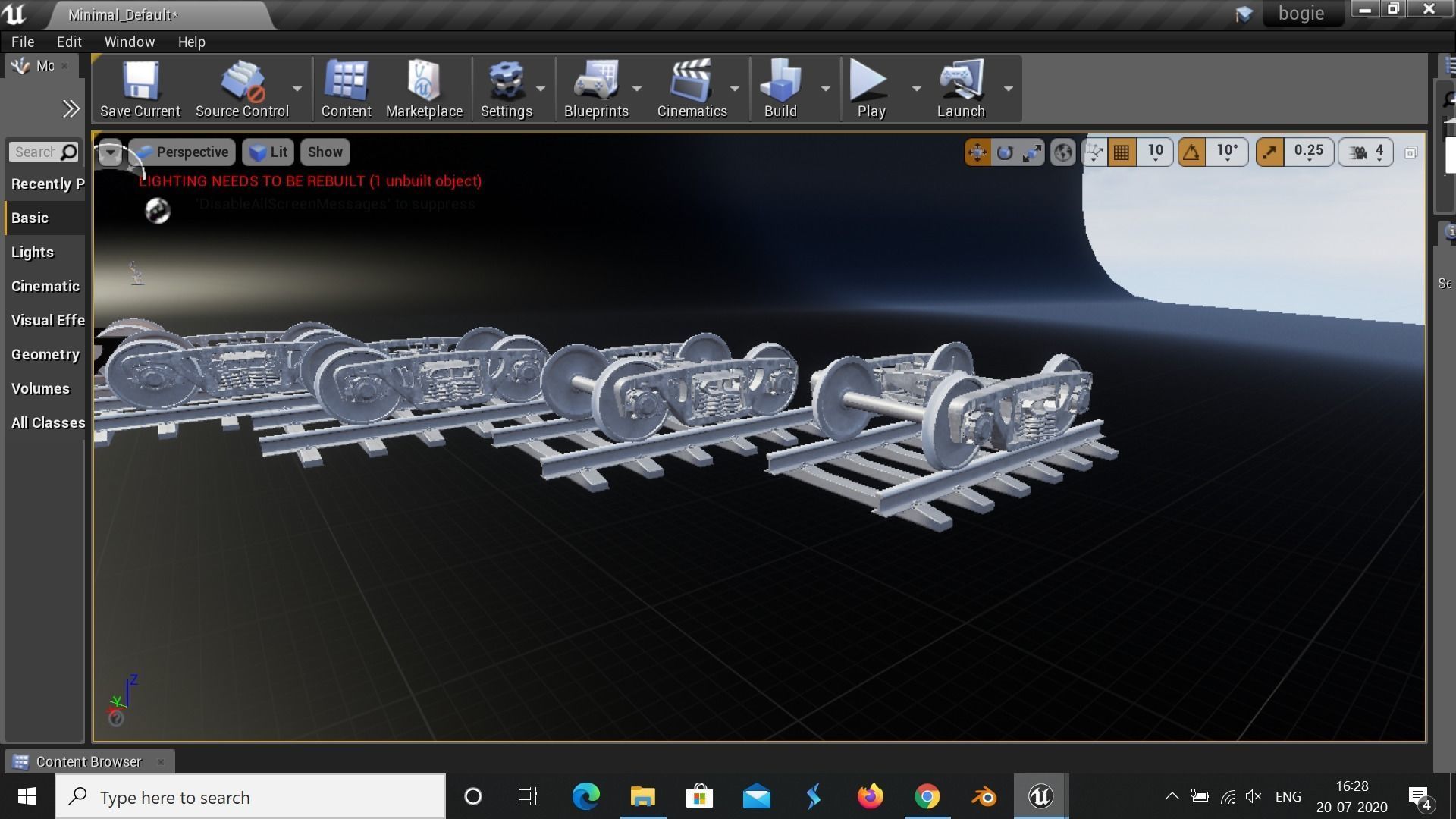Toggle world/local coordinate system globe icon
Screen dimensions: 1456x819
1063,152
